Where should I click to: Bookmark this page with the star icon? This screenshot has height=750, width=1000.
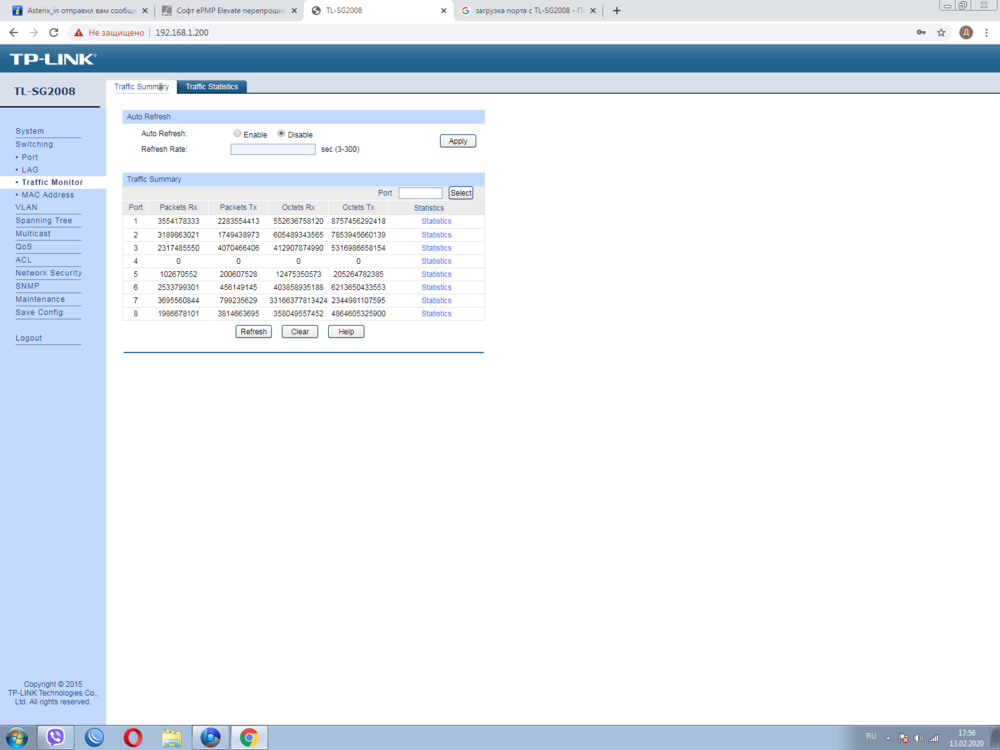click(941, 33)
